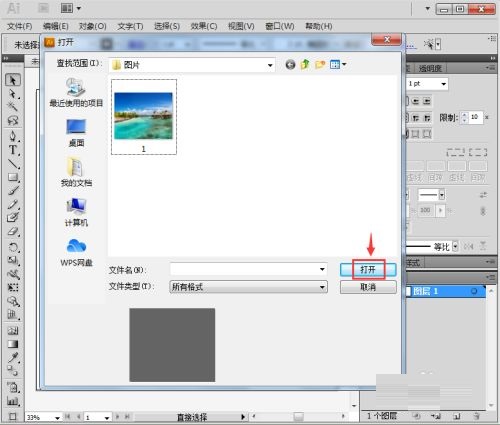Open the Edit menu
This screenshot has width=500, height=425.
click(56, 26)
